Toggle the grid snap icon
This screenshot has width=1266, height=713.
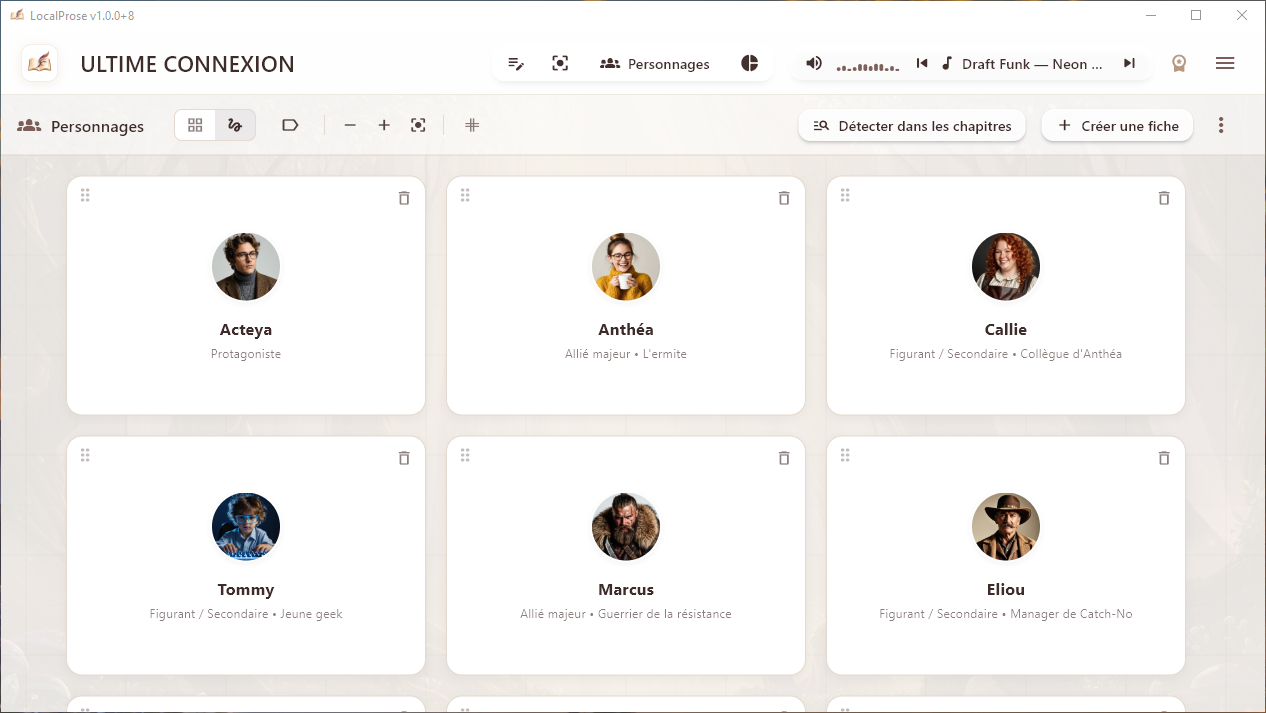click(472, 125)
